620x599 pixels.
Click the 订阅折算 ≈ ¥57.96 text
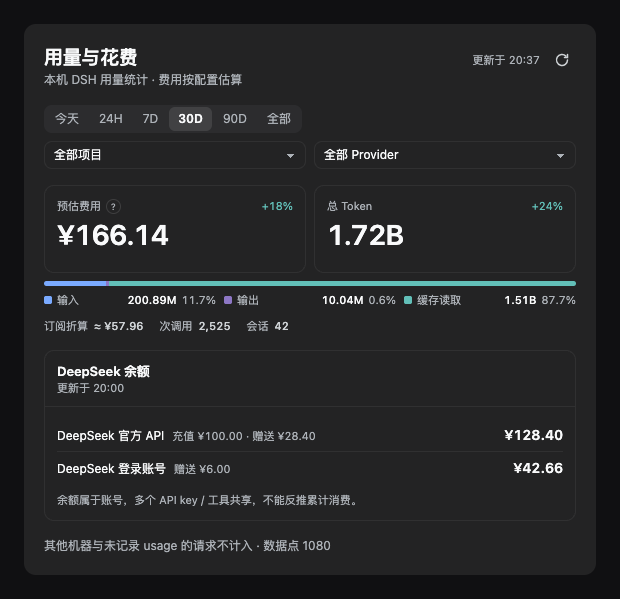coord(94,326)
